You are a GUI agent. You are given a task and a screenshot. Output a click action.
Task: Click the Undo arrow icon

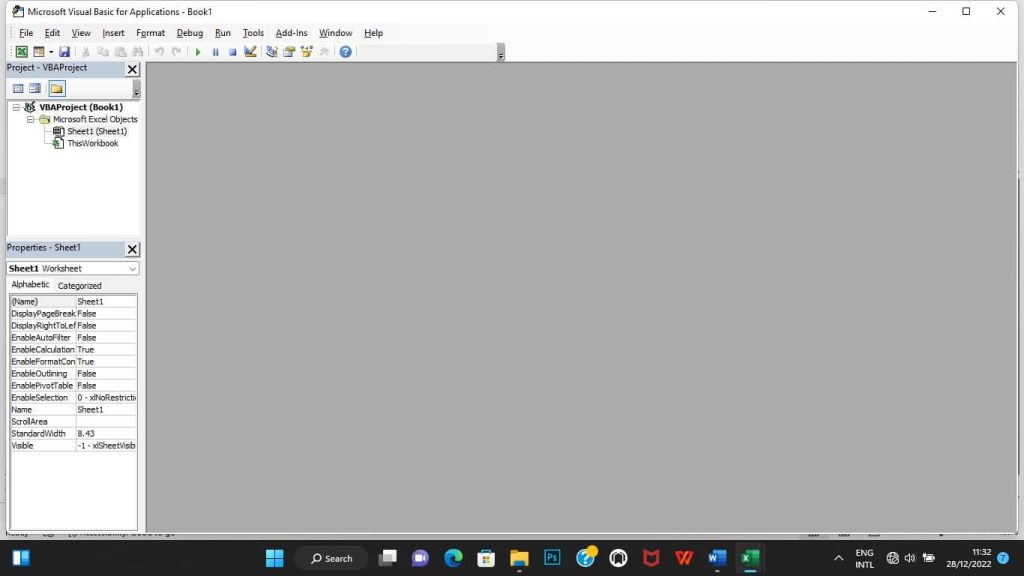click(159, 52)
